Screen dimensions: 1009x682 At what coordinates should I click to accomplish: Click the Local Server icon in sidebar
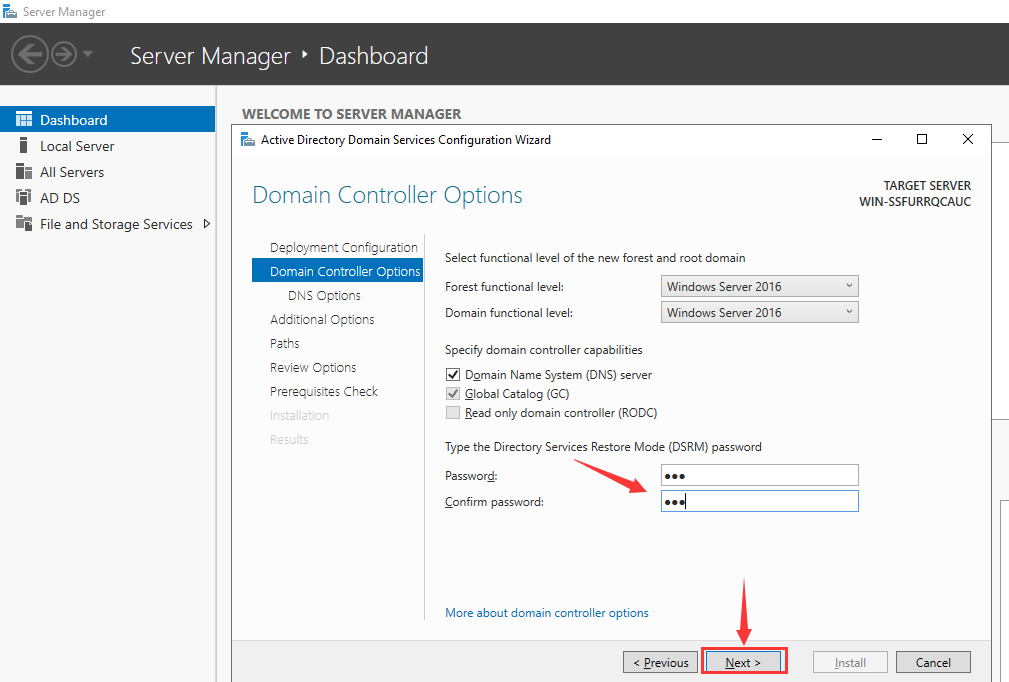[x=24, y=146]
